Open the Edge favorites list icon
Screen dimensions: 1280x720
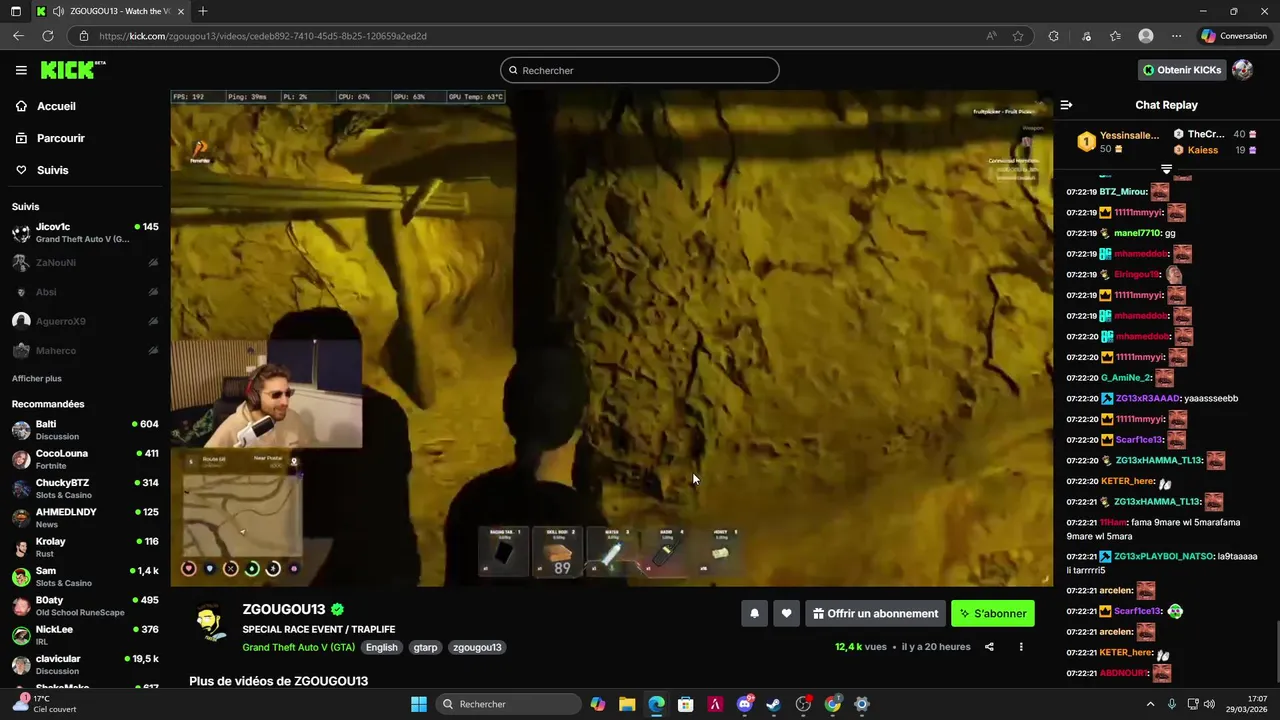tap(1115, 36)
